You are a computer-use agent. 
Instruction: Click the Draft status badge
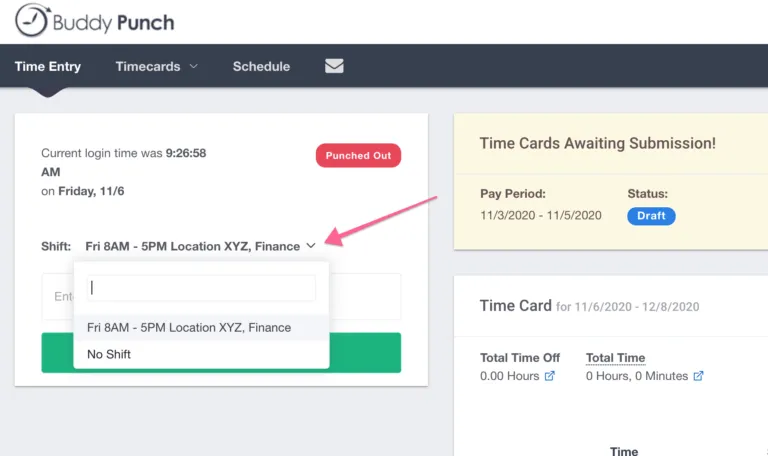651,216
